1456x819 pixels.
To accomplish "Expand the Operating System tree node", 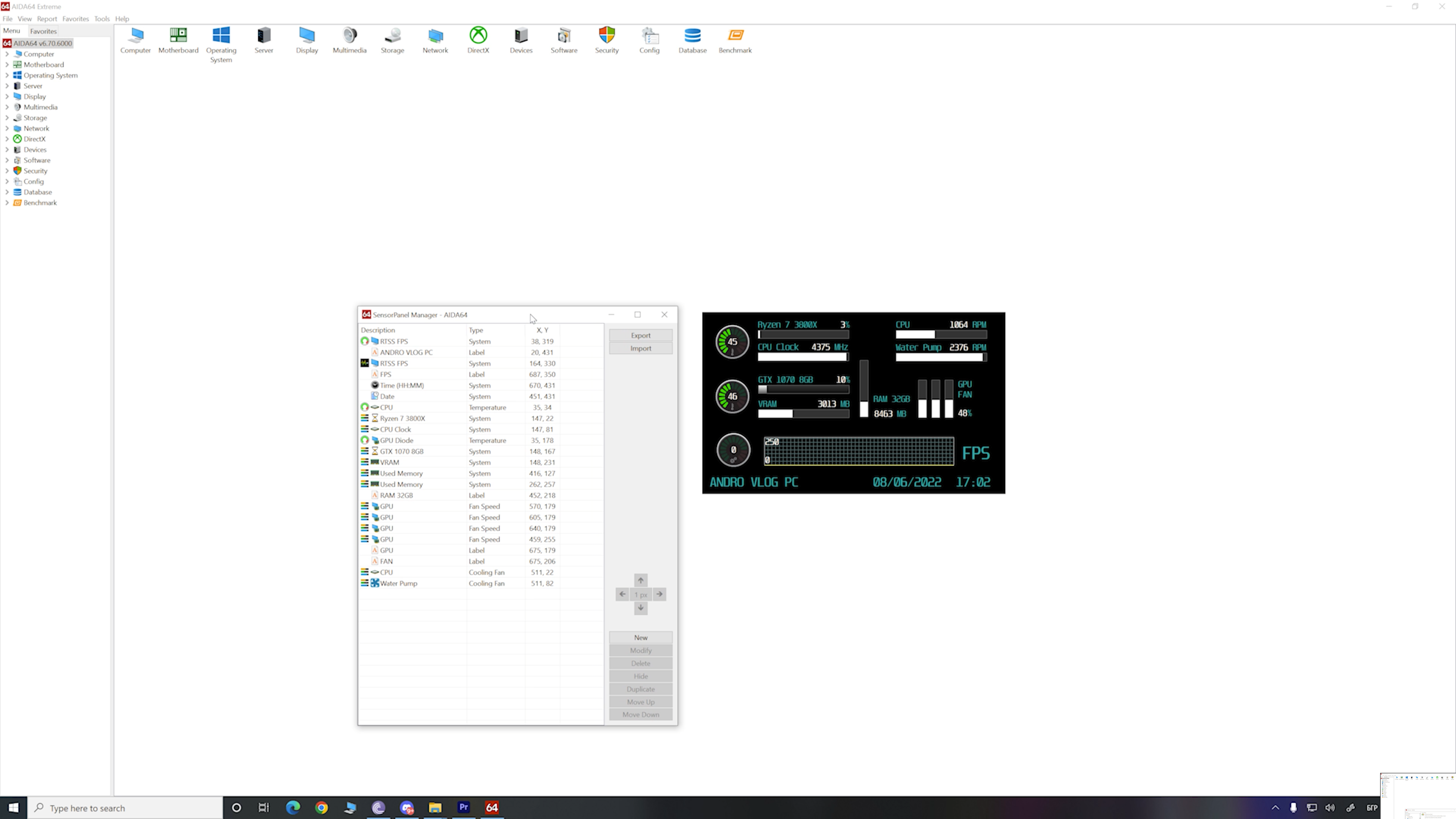I will coord(7,75).
